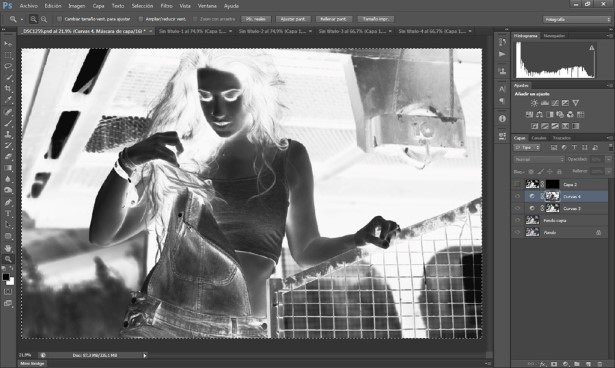Expand the status bar info arrow

[x=145, y=355]
